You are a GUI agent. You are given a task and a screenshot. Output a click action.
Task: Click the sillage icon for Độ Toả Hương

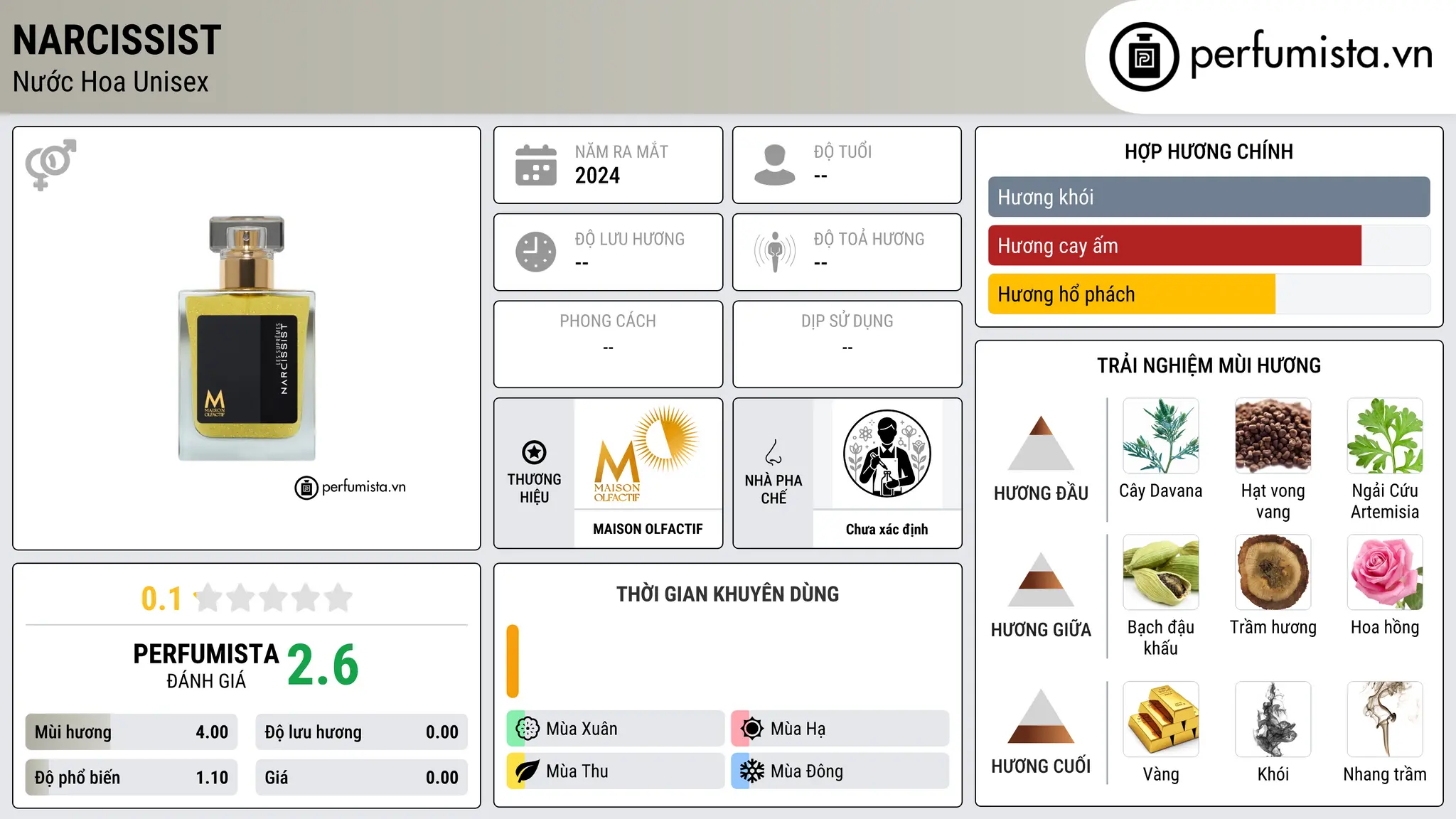(775, 252)
